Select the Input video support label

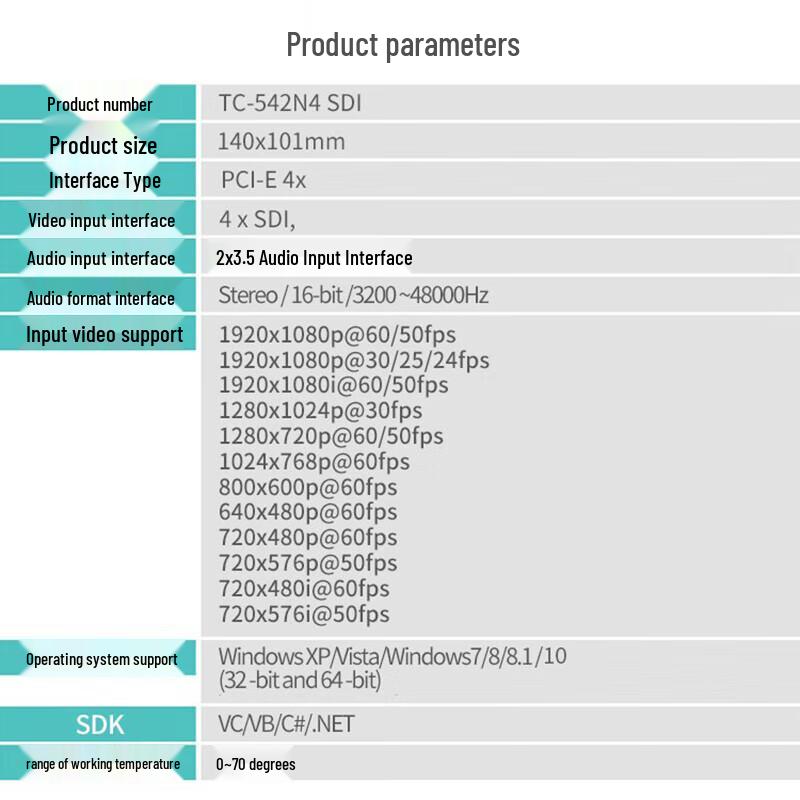[105, 335]
